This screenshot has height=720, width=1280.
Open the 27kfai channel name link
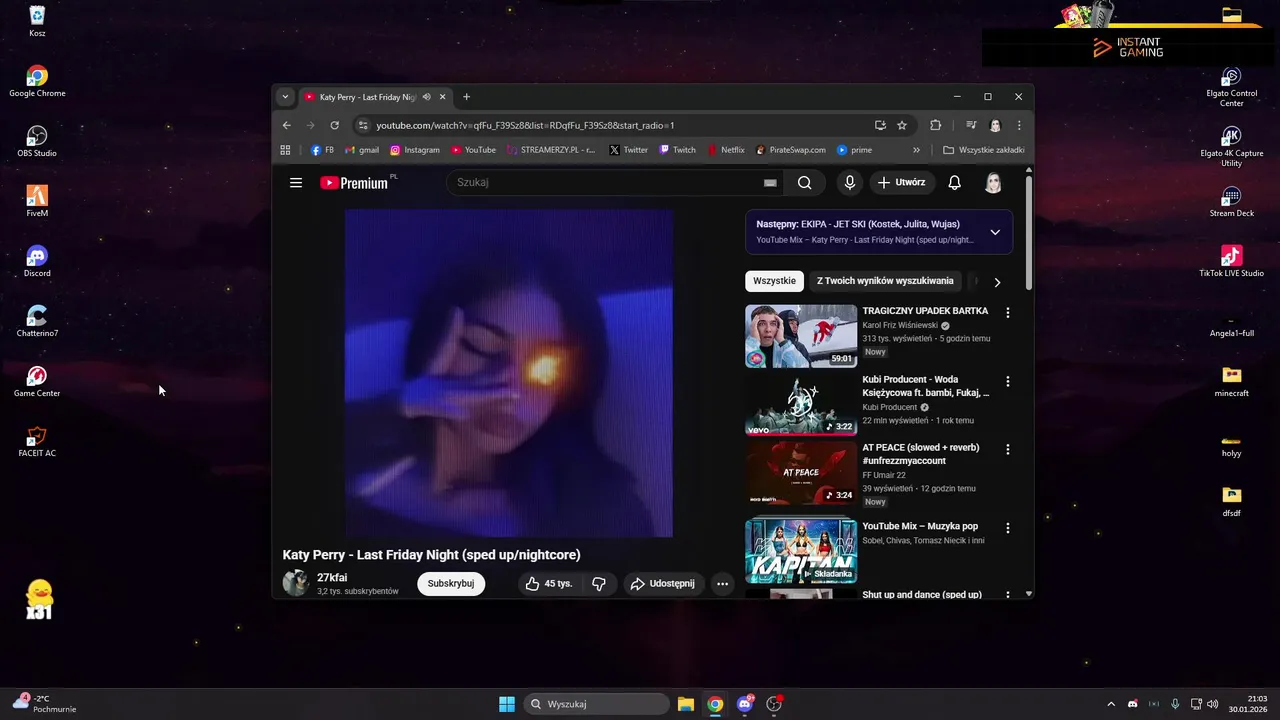click(x=332, y=578)
